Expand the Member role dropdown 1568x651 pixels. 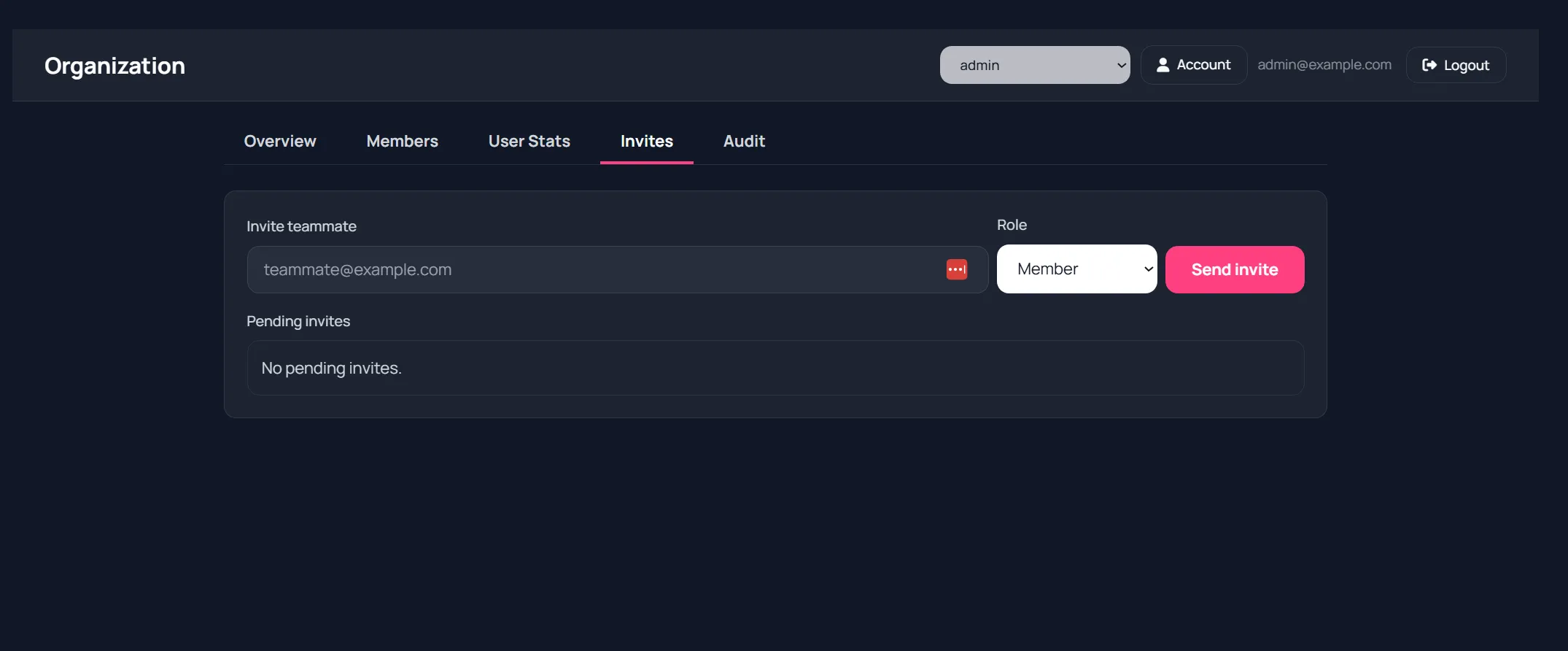coord(1076,269)
